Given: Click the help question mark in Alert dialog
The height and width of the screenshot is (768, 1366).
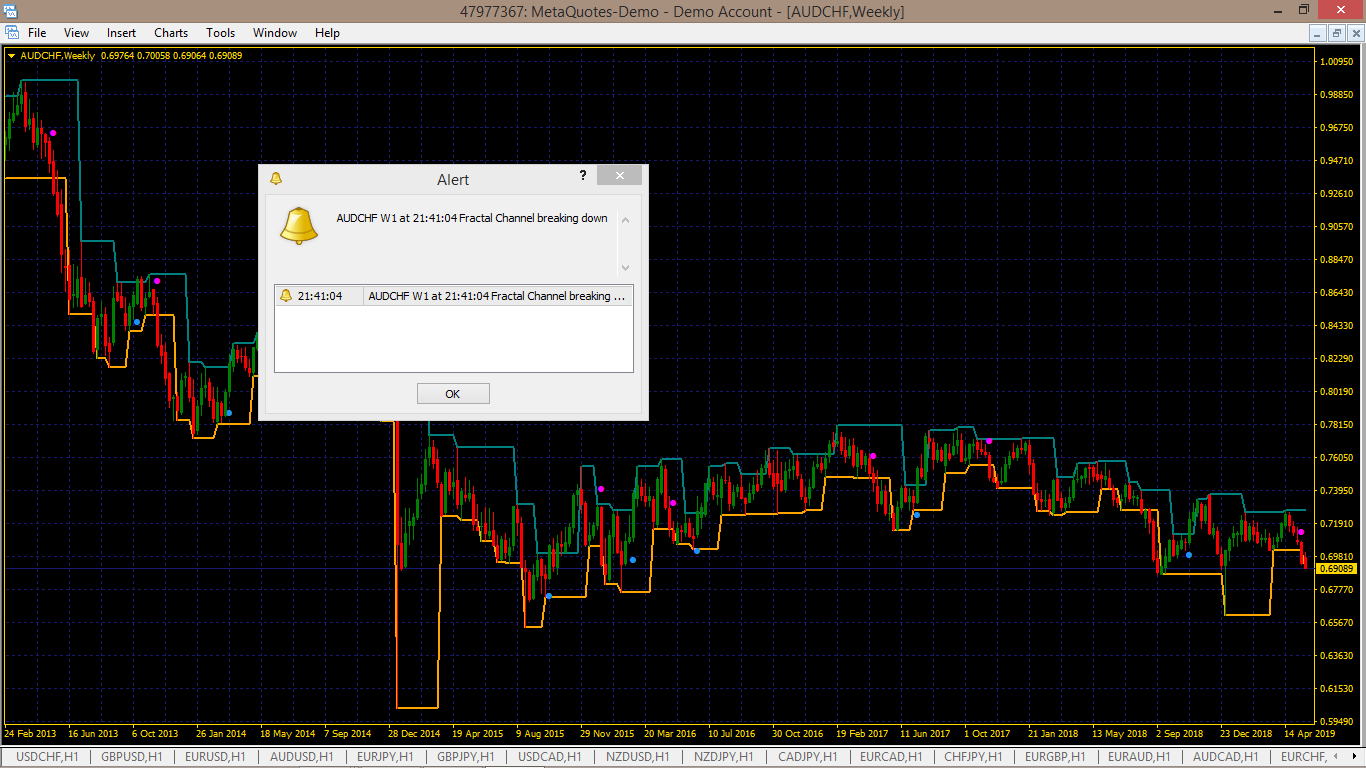Looking at the screenshot, I should point(583,175).
